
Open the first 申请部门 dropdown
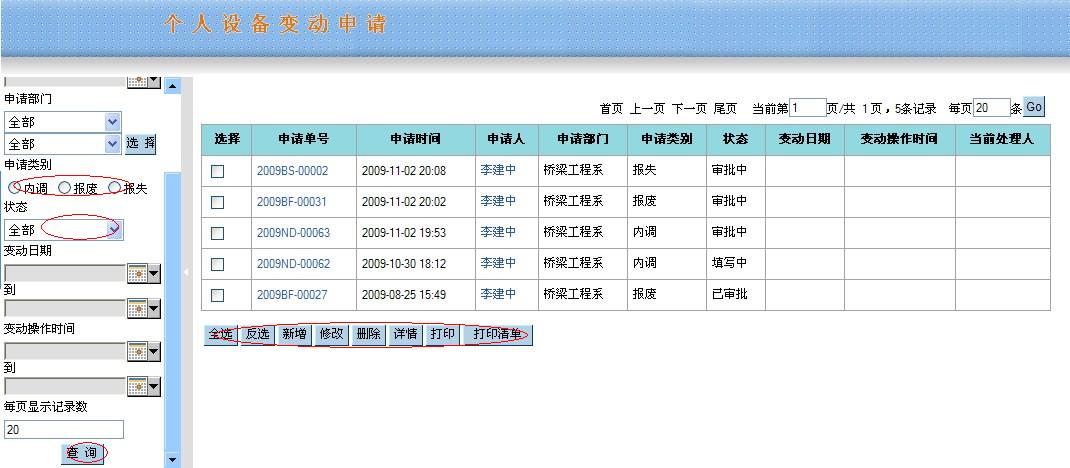(x=112, y=121)
